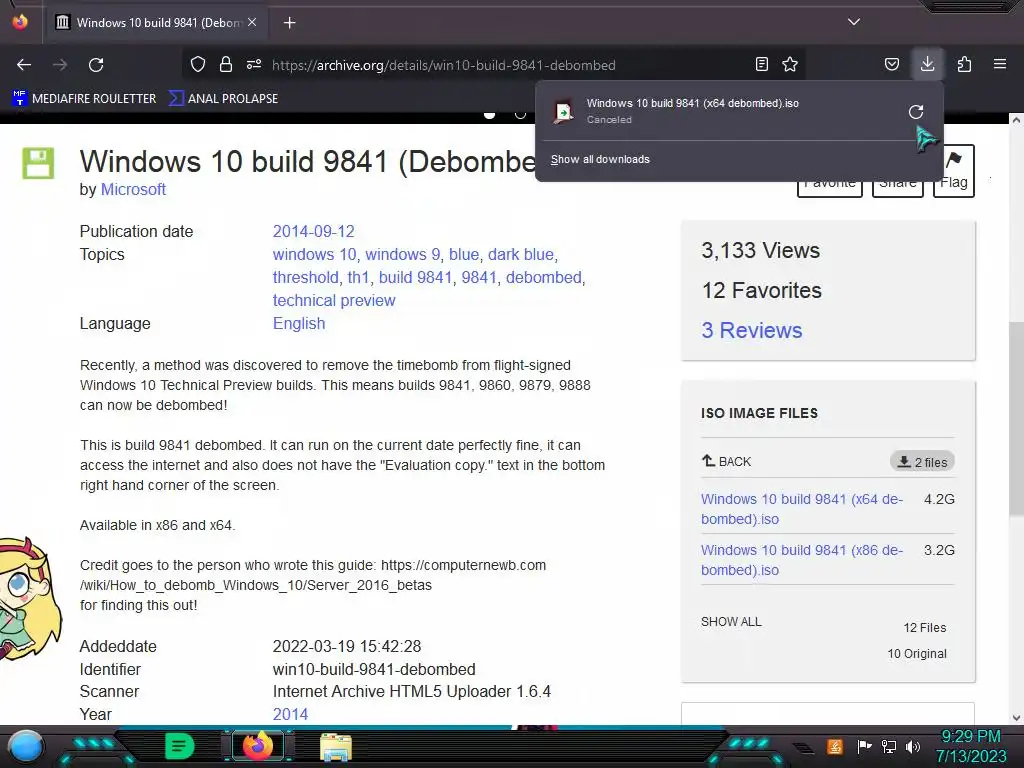Close the Windows 10 build 9841 tab
Image resolution: width=1024 pixels, height=768 pixels.
click(252, 22)
